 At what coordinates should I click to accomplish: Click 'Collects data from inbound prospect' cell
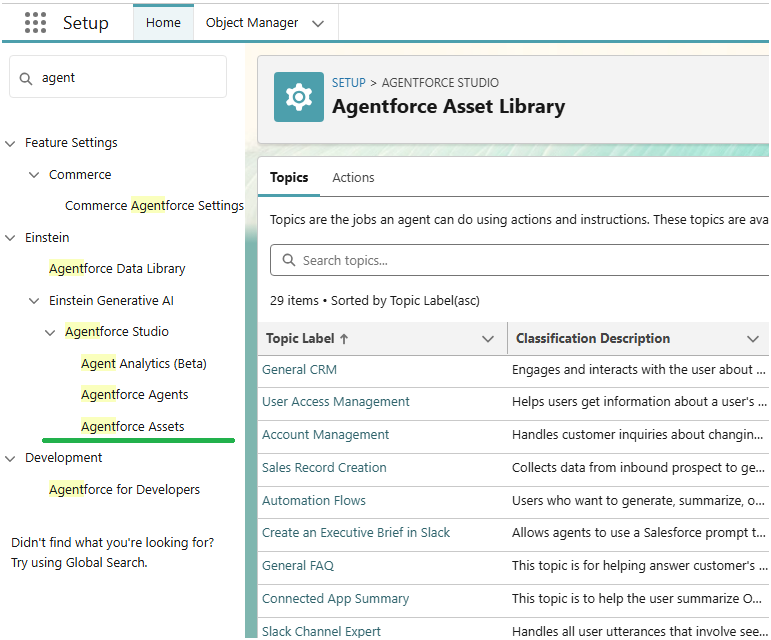coord(638,467)
